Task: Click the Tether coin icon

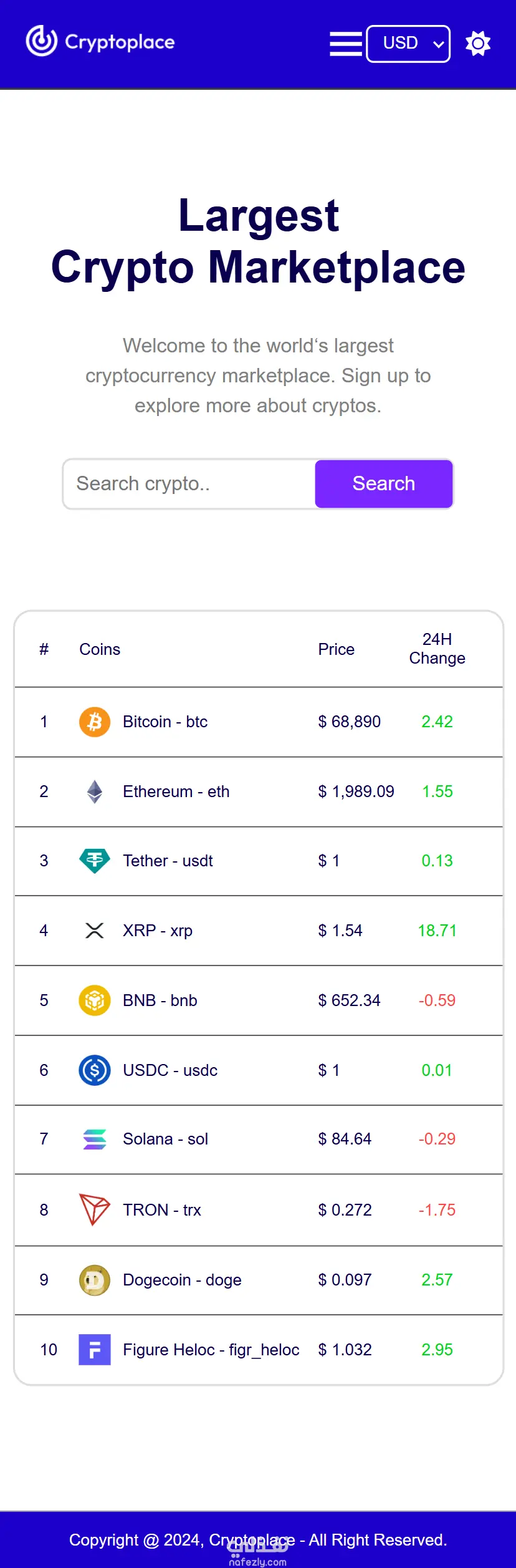Action: 95,861
